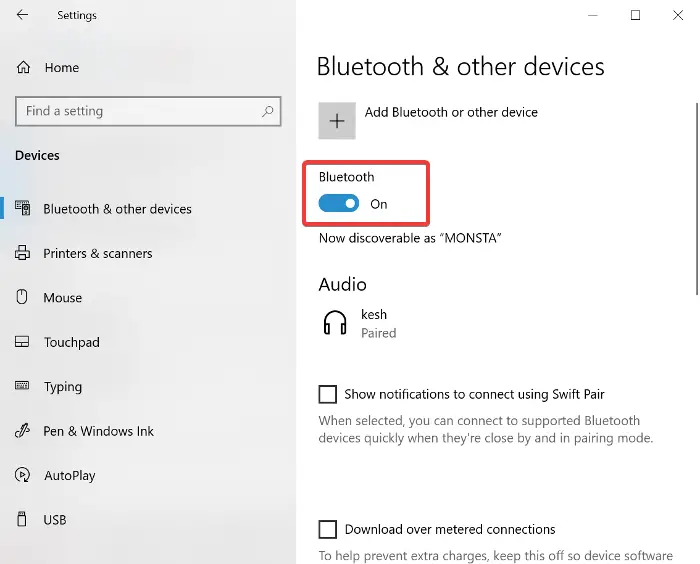Screen dimensions: 700x564
Task: Click the Mouse icon in sidebar
Action: pos(23,297)
